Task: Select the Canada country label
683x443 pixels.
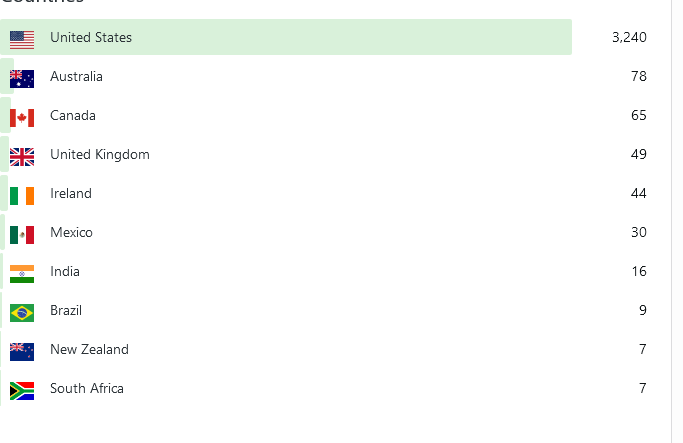Action: [73, 116]
